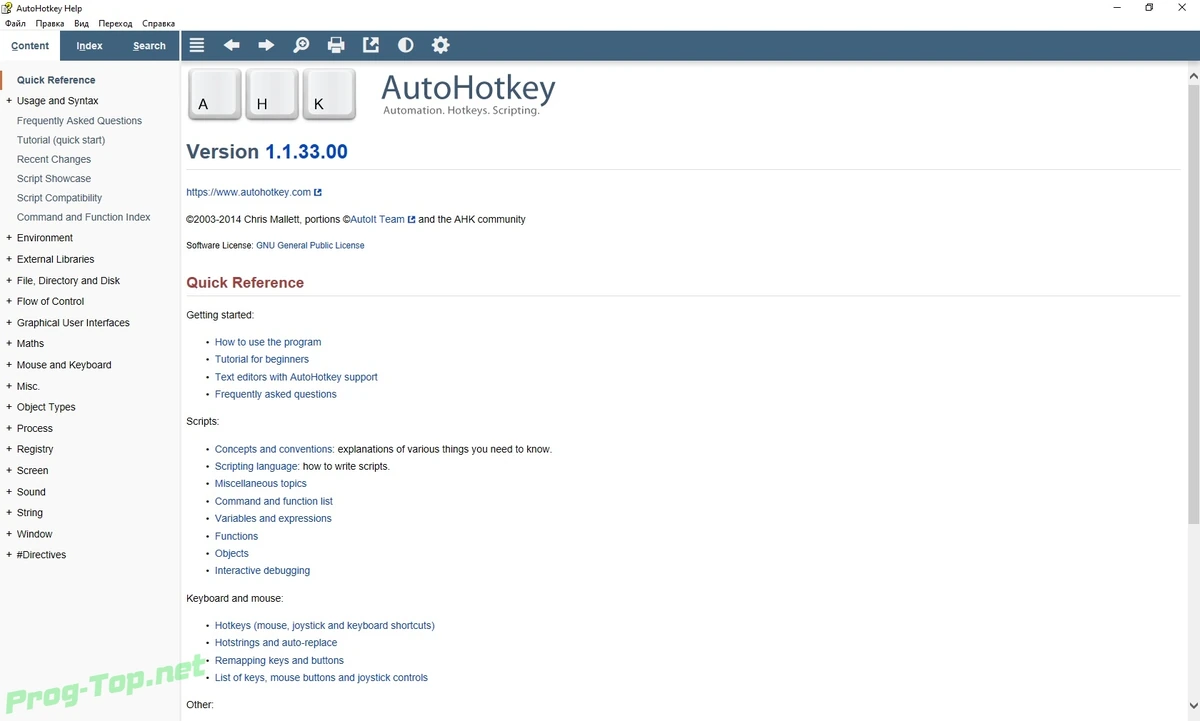Open the 'Objects' link under Scripts
Viewport: 1200px width, 721px height.
232,553
